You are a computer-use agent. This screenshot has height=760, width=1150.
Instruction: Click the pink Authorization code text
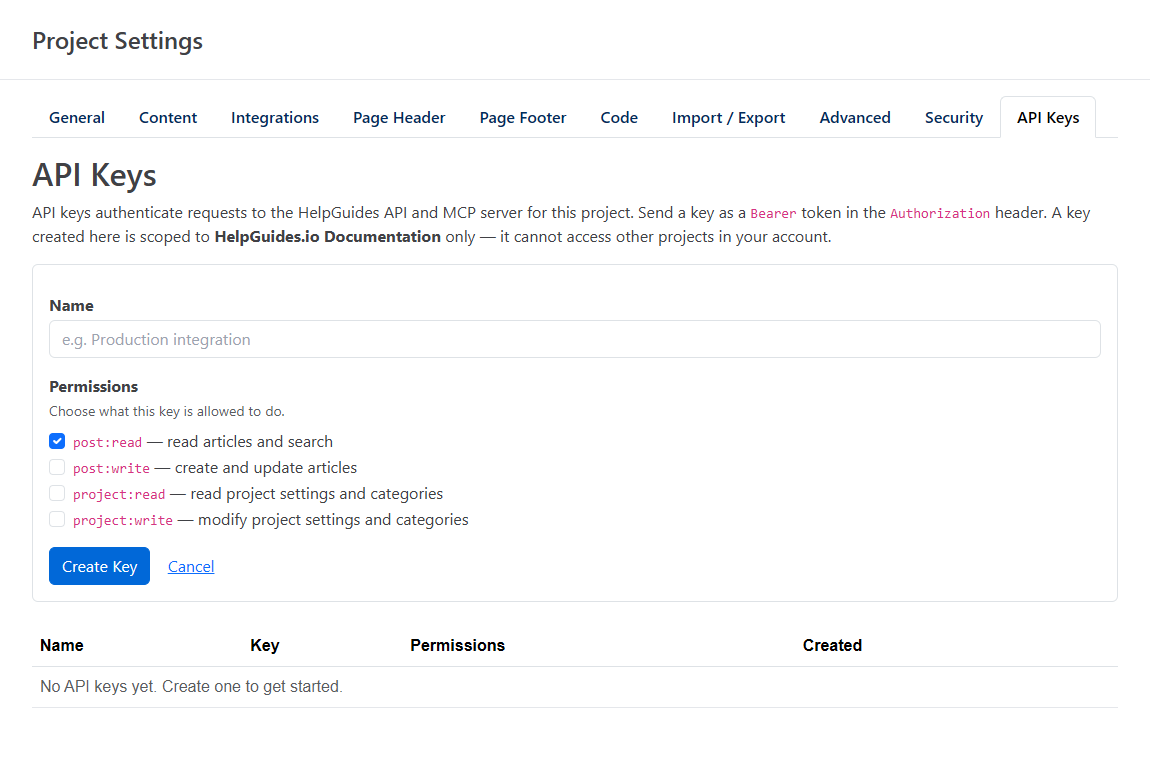pyautogui.click(x=940, y=213)
